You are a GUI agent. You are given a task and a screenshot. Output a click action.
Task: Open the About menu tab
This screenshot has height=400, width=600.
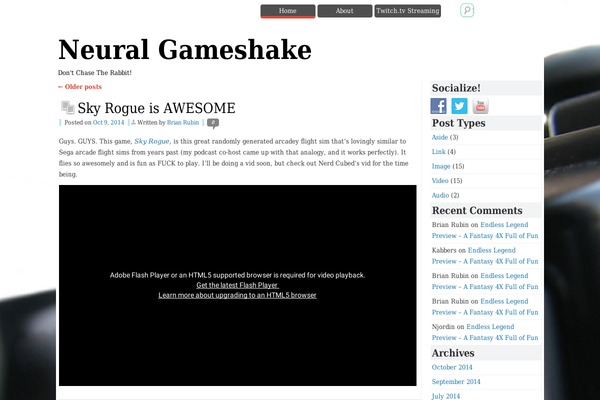click(x=344, y=11)
